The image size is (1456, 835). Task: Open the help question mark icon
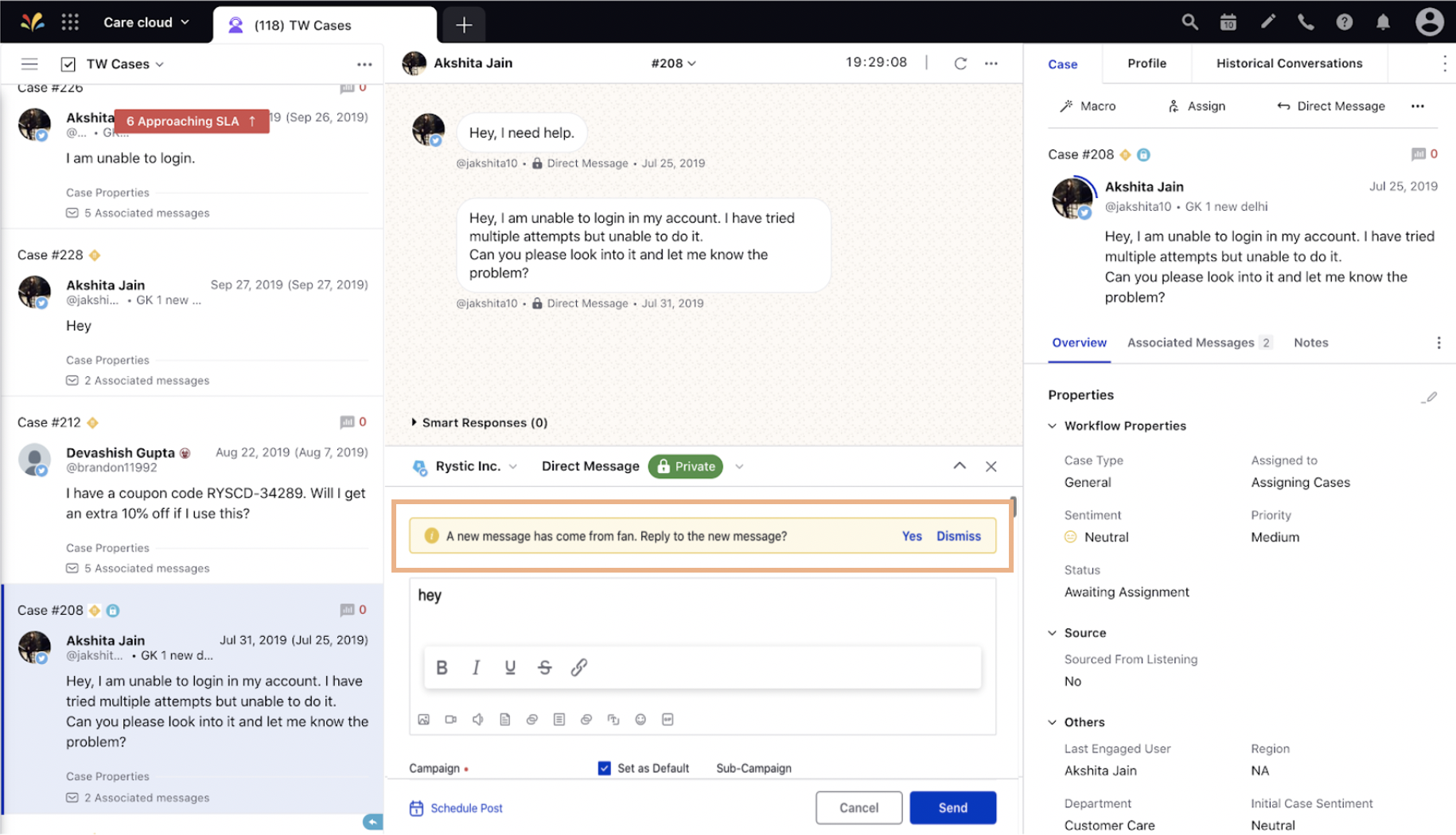[1345, 22]
